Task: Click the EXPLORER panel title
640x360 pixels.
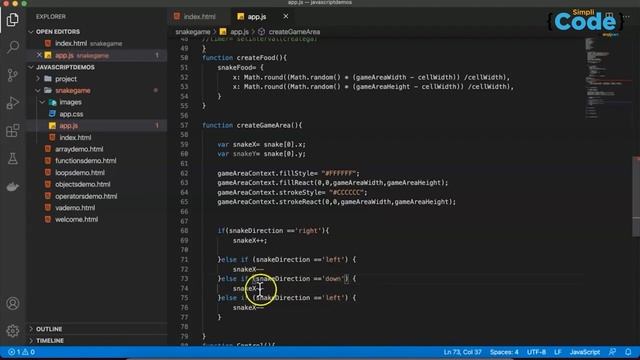Action: click(x=51, y=17)
